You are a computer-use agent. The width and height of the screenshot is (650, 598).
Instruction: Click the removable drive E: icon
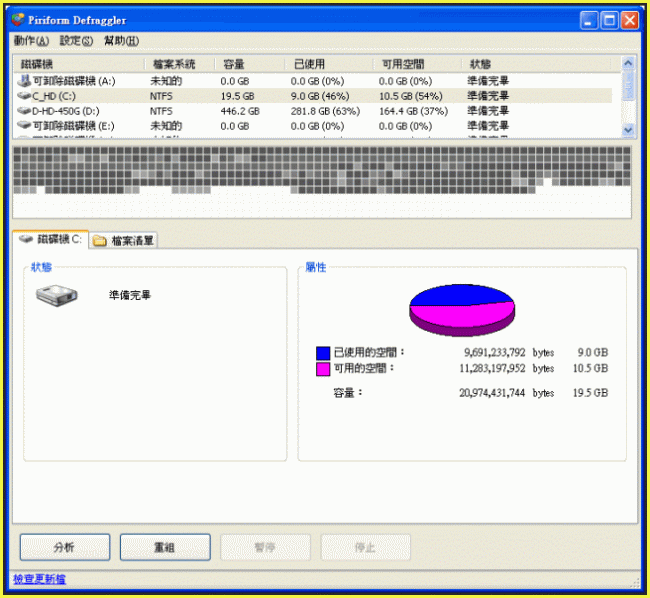(x=24, y=126)
